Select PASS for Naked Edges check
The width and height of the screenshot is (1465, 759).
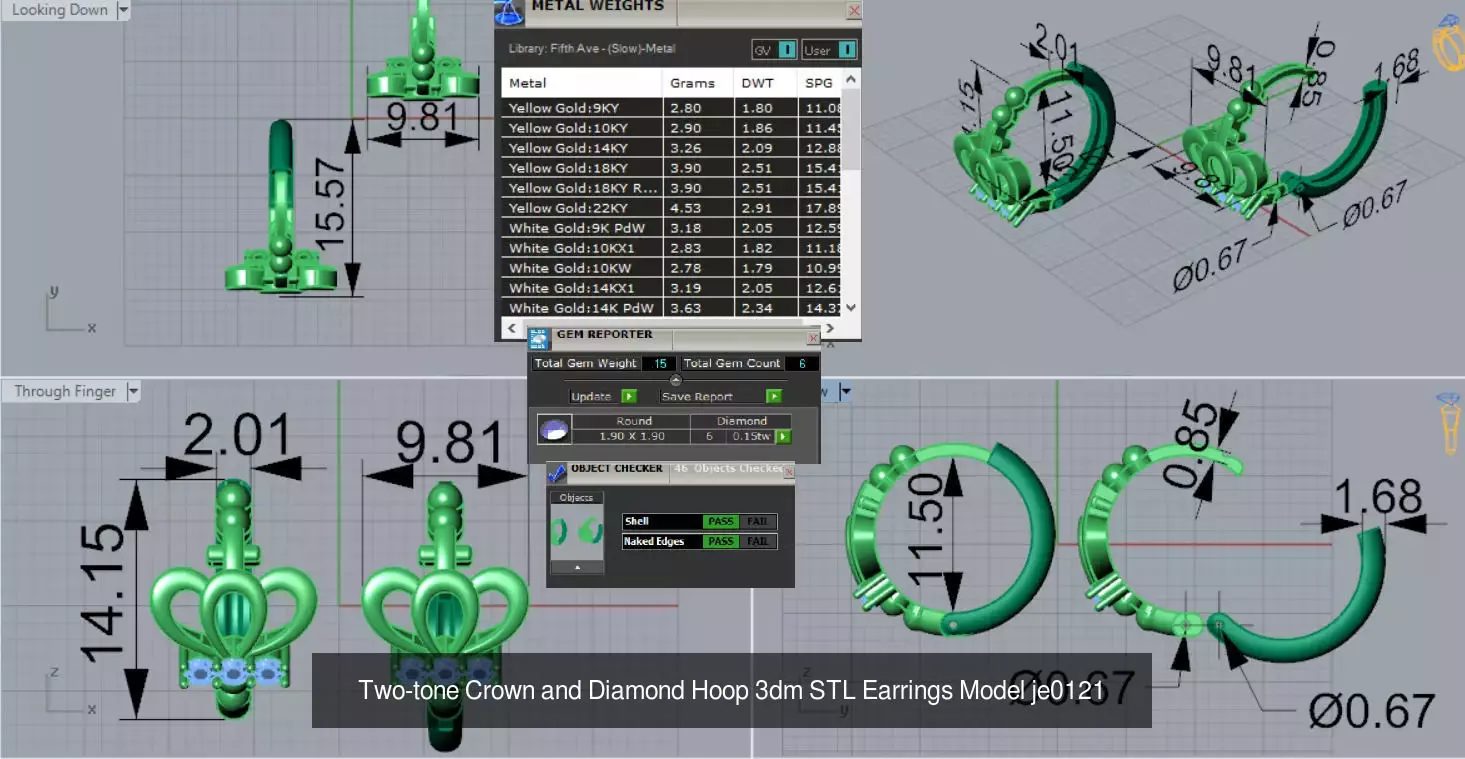pyautogui.click(x=720, y=541)
